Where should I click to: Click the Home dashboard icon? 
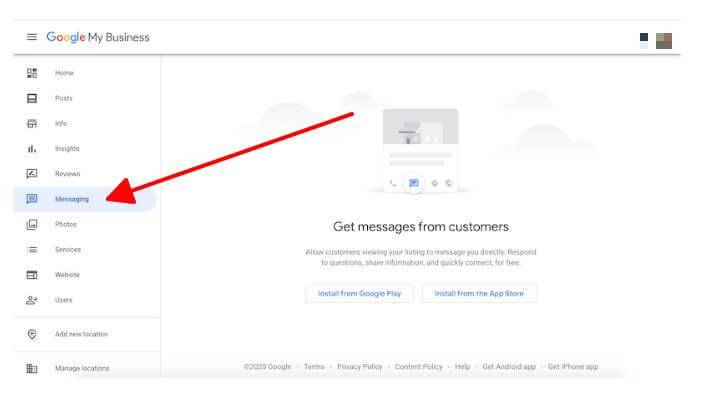(32, 73)
